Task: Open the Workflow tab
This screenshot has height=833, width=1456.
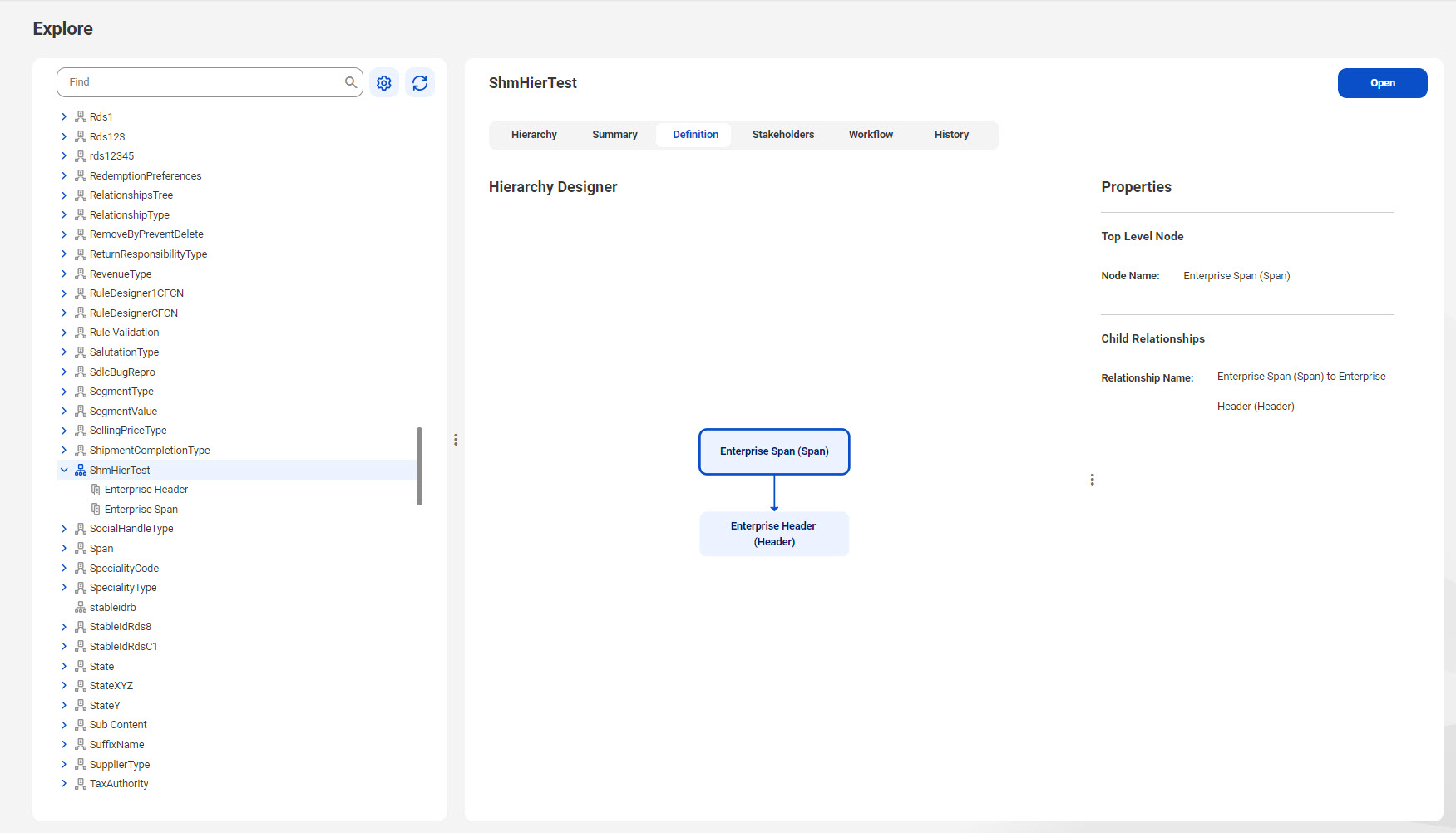Action: click(871, 135)
